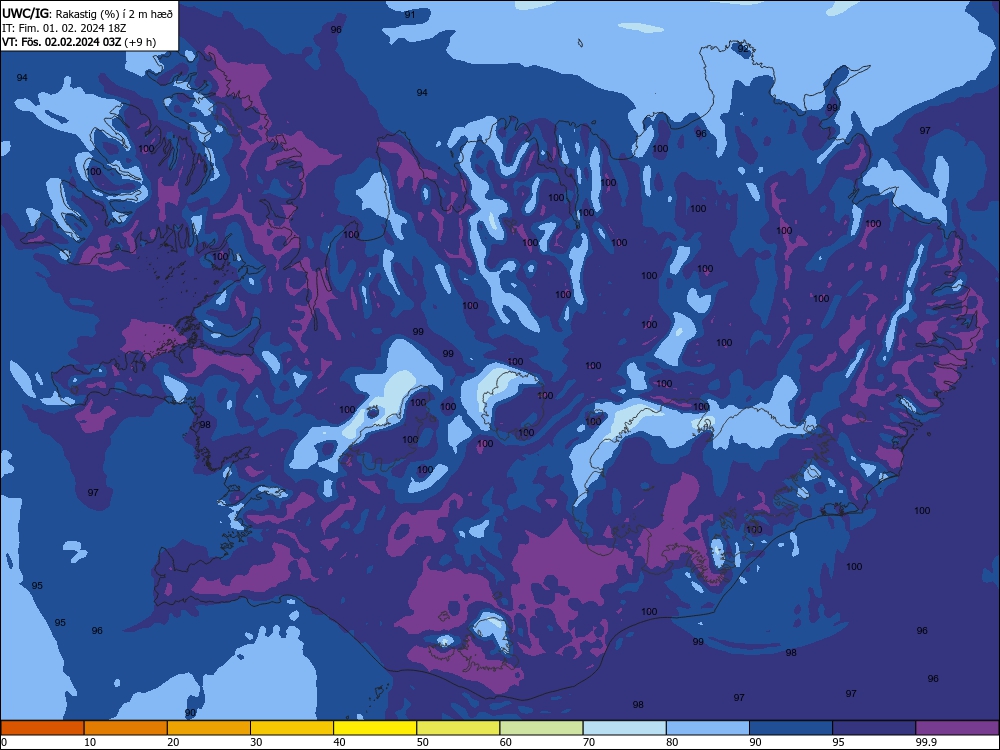Click legend label 60

pos(506,742)
